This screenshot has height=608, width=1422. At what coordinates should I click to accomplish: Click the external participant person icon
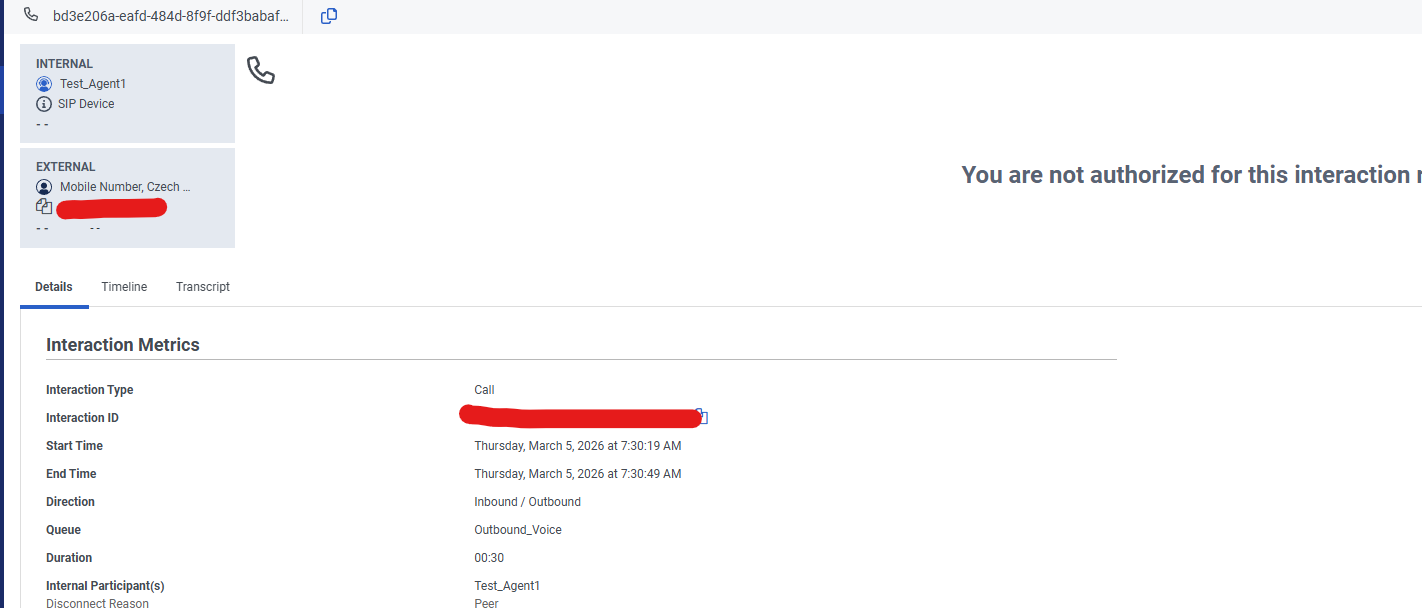pos(44,187)
